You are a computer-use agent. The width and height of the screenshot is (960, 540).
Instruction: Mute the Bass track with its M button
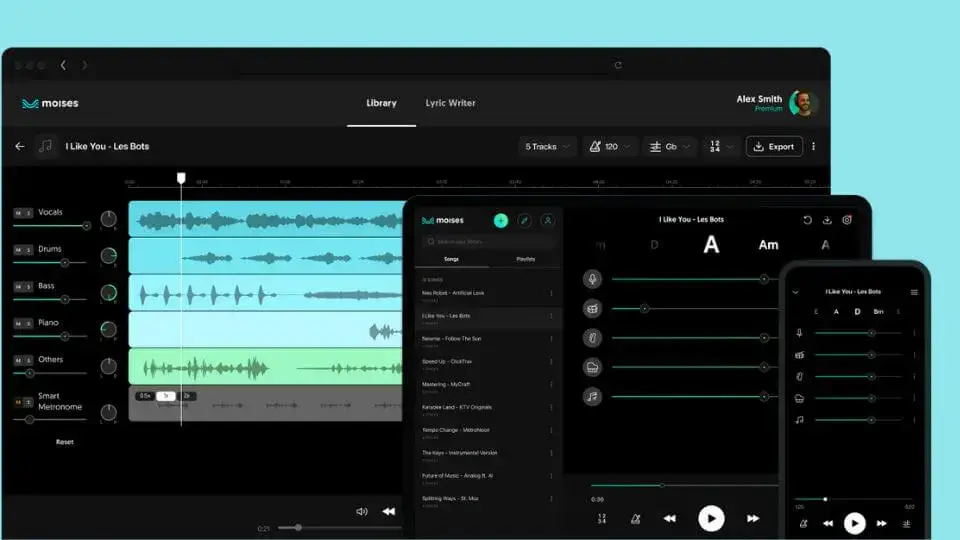point(18,287)
